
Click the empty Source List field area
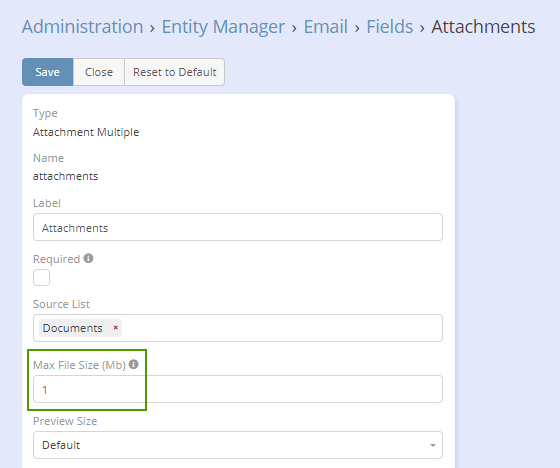point(282,328)
